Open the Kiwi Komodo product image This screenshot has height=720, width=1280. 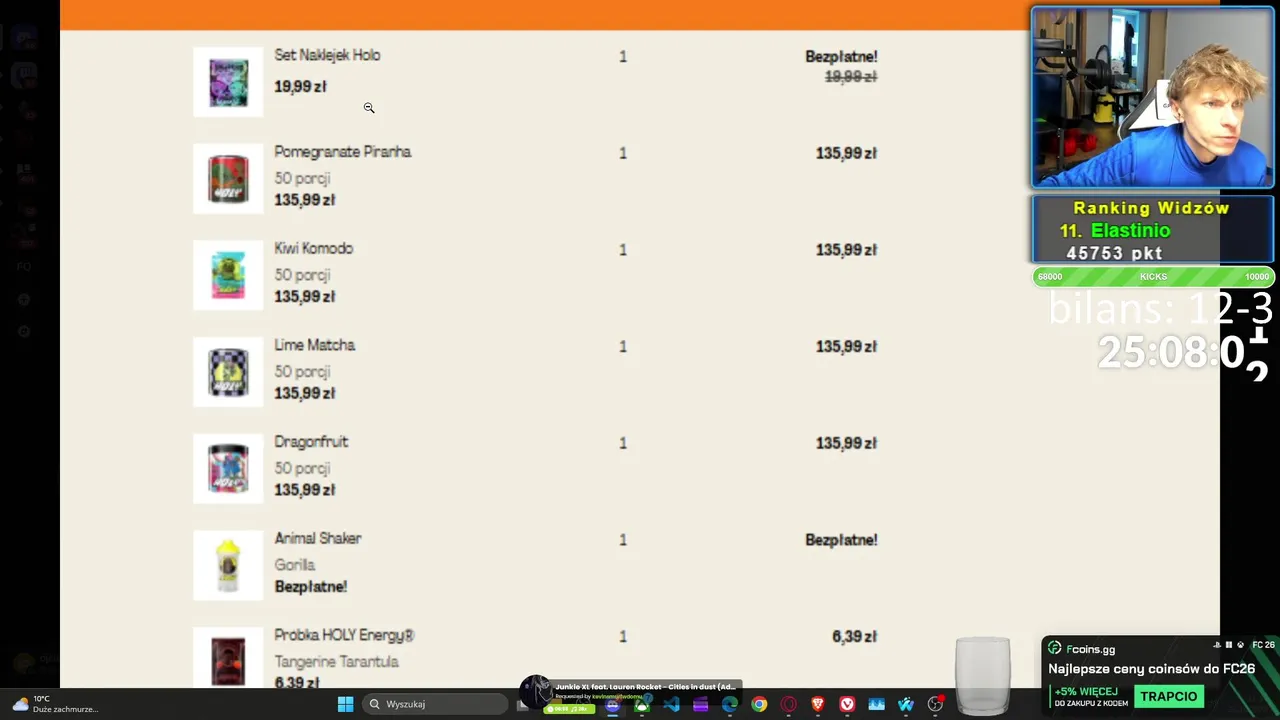click(228, 275)
